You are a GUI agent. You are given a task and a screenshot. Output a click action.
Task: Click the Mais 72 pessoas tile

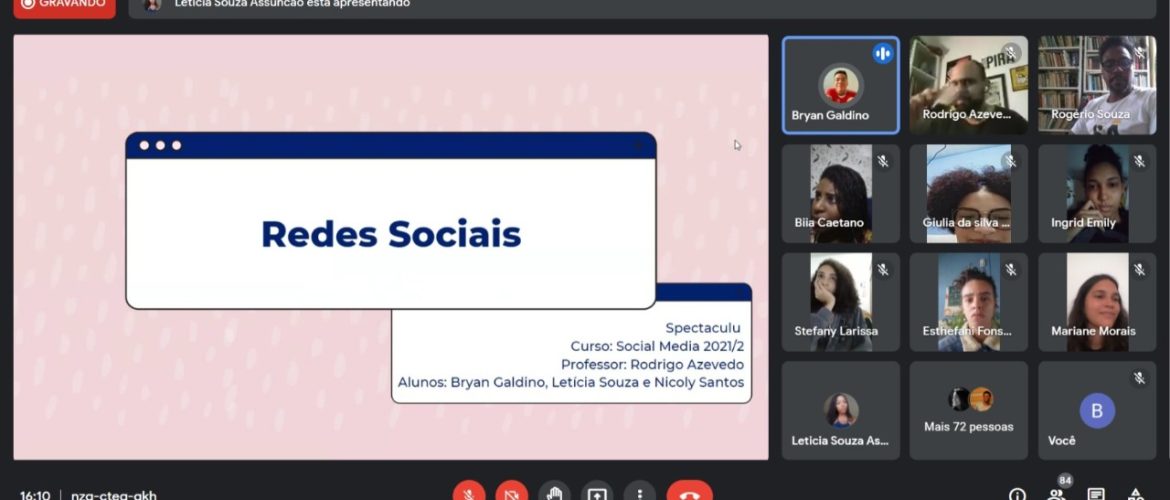tap(968, 410)
